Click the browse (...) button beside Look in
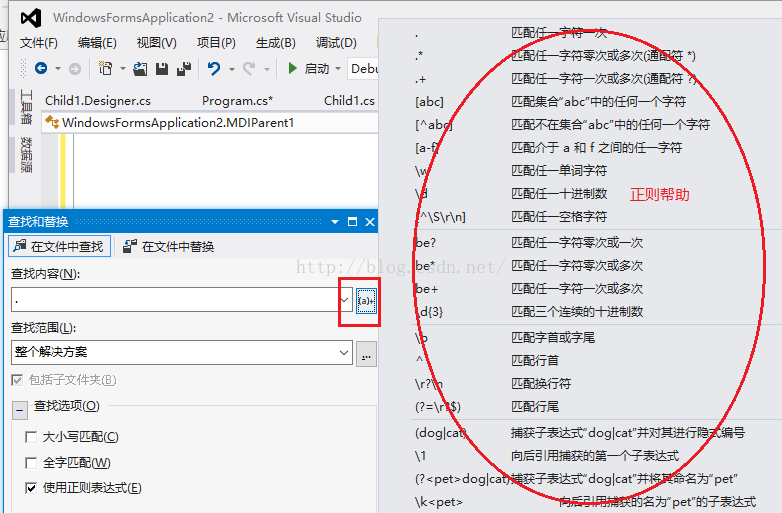 (366, 353)
